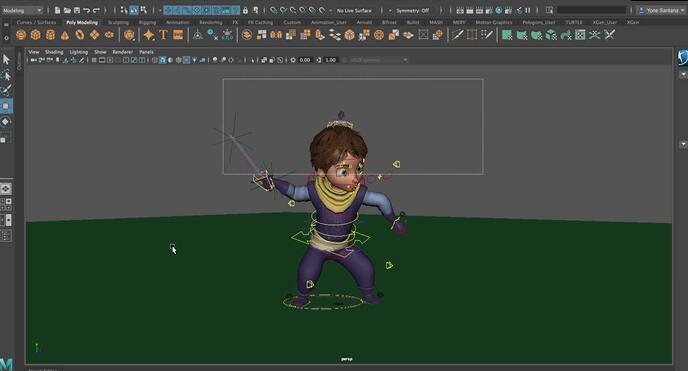The height and width of the screenshot is (371, 688).
Task: Click the Insert Edge Loop tool icon
Action: click(472, 35)
